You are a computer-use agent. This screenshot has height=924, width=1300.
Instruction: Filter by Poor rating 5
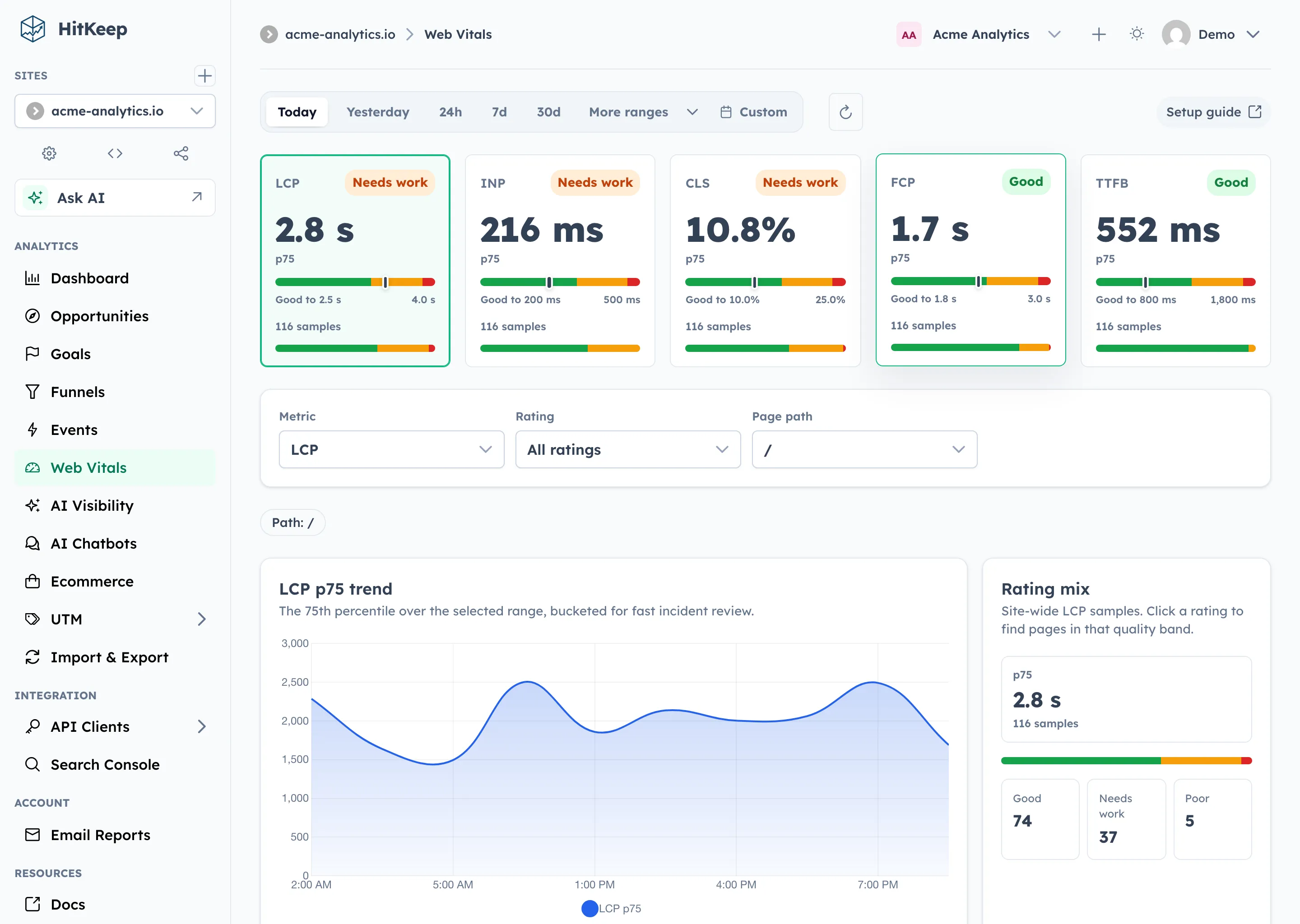[x=1212, y=819]
